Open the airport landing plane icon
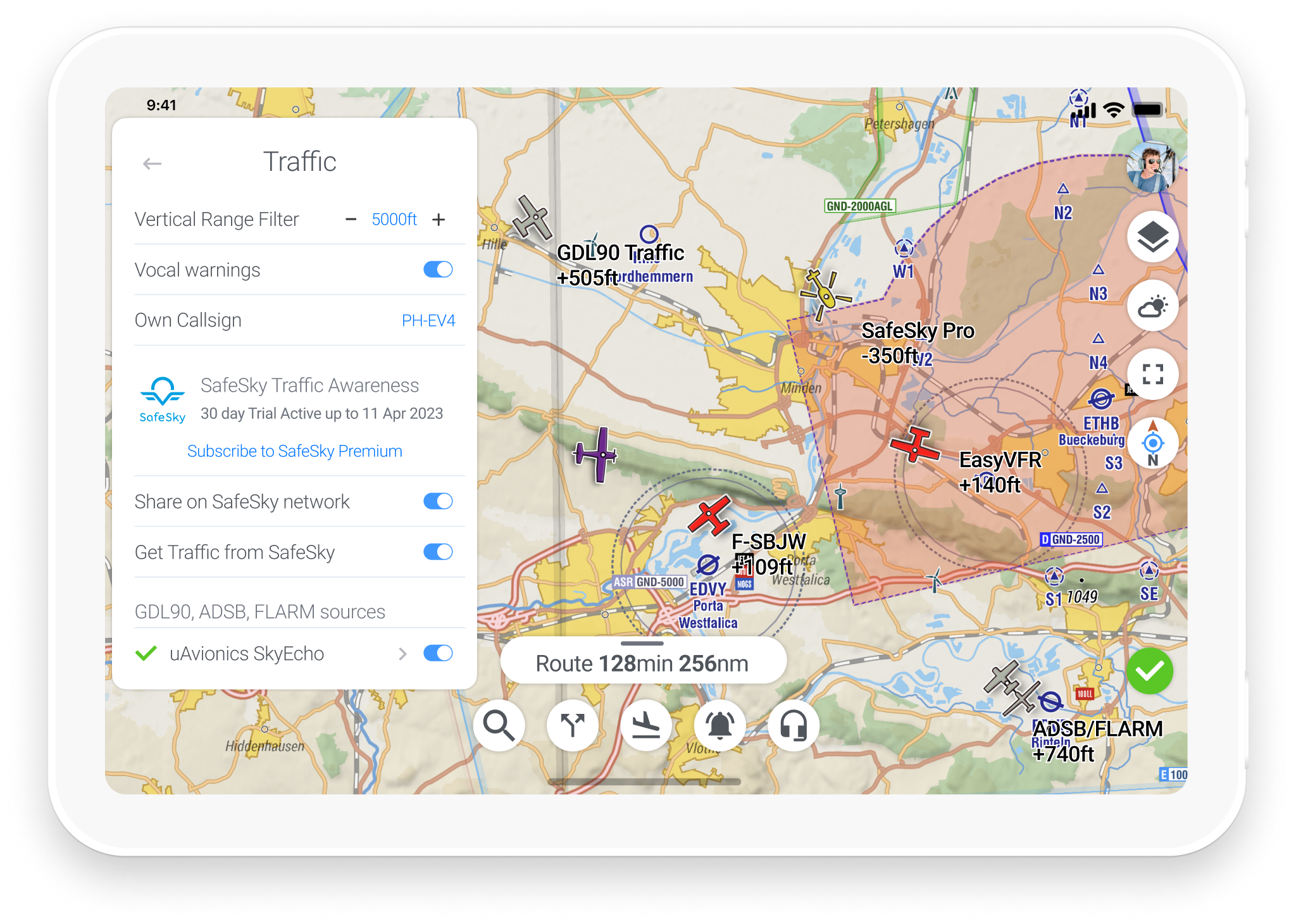1296x924 pixels. [x=646, y=725]
